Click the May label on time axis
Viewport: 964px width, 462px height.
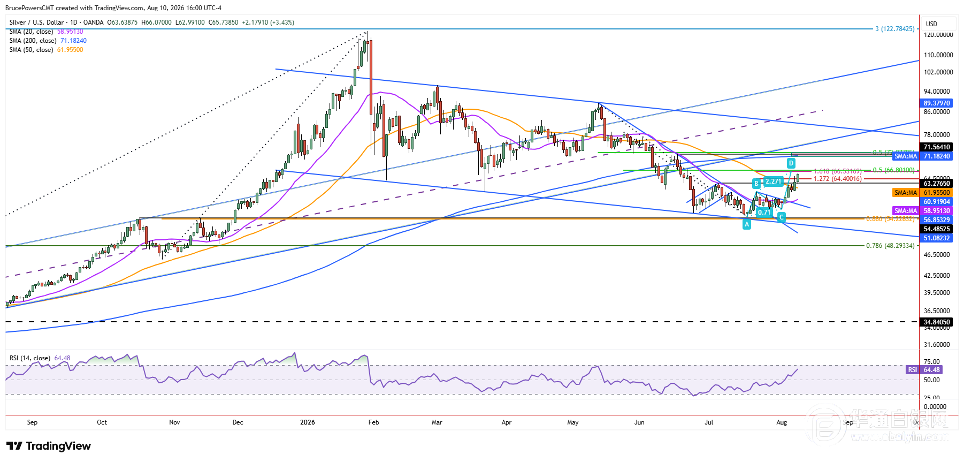(x=574, y=423)
